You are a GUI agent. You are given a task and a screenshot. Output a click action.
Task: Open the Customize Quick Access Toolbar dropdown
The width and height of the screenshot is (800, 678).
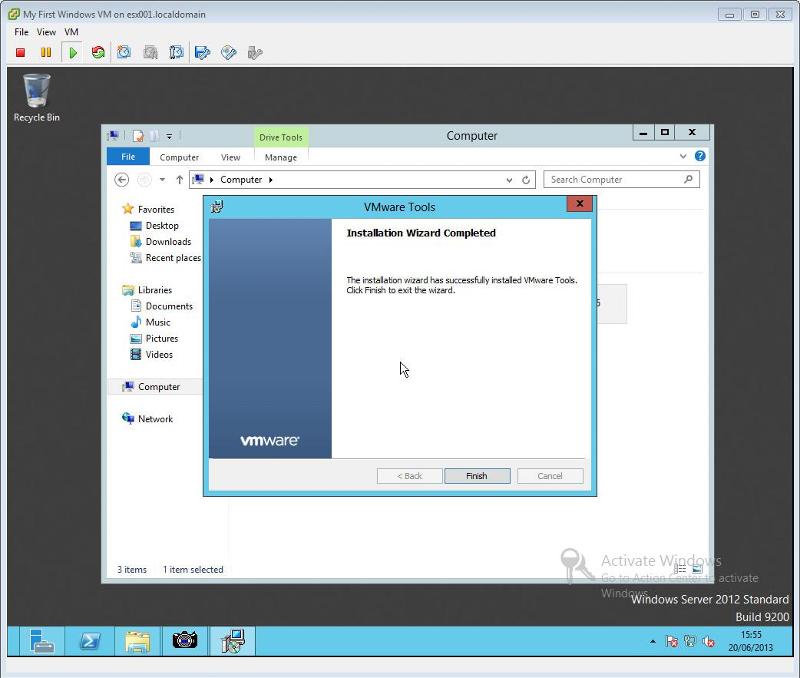(169, 136)
